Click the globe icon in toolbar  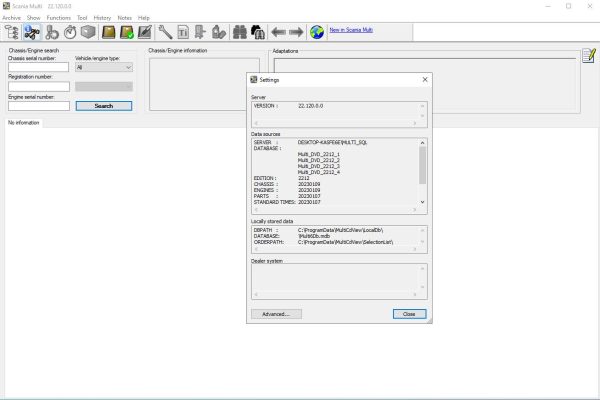[317, 32]
